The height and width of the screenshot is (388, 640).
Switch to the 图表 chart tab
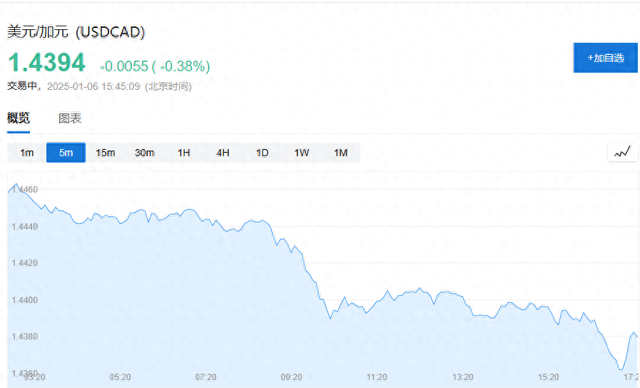click(70, 118)
